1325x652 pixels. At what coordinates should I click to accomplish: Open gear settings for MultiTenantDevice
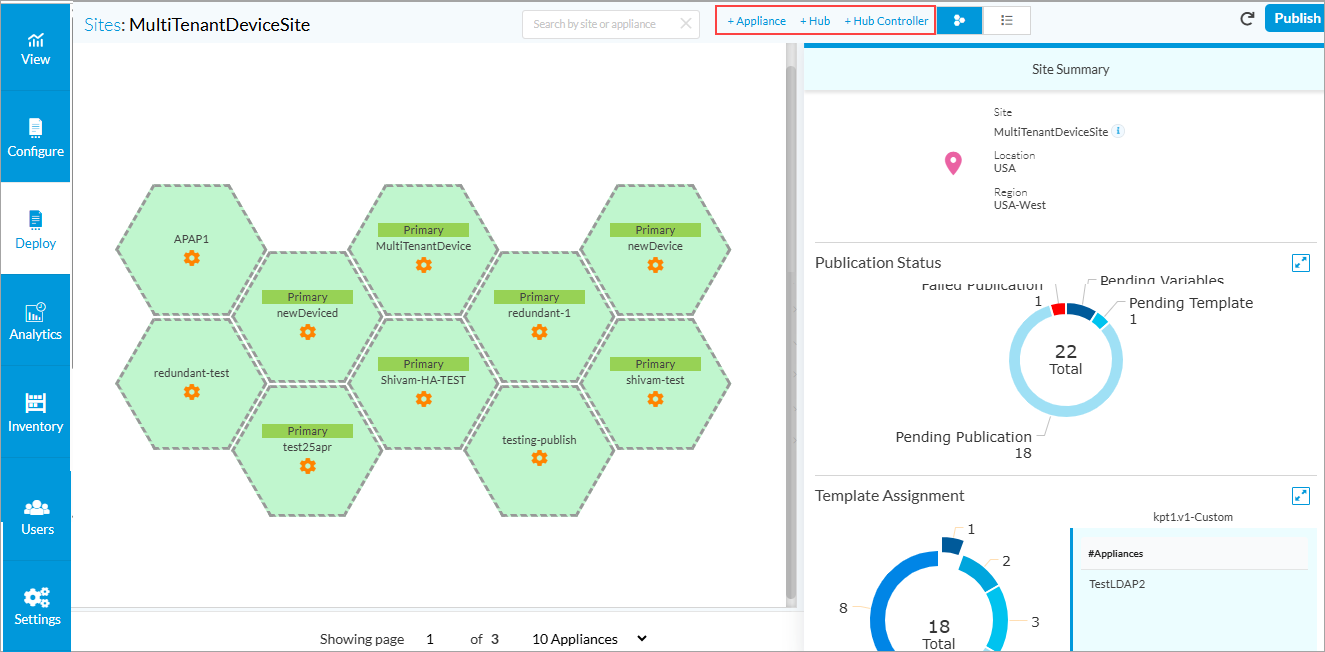(424, 265)
